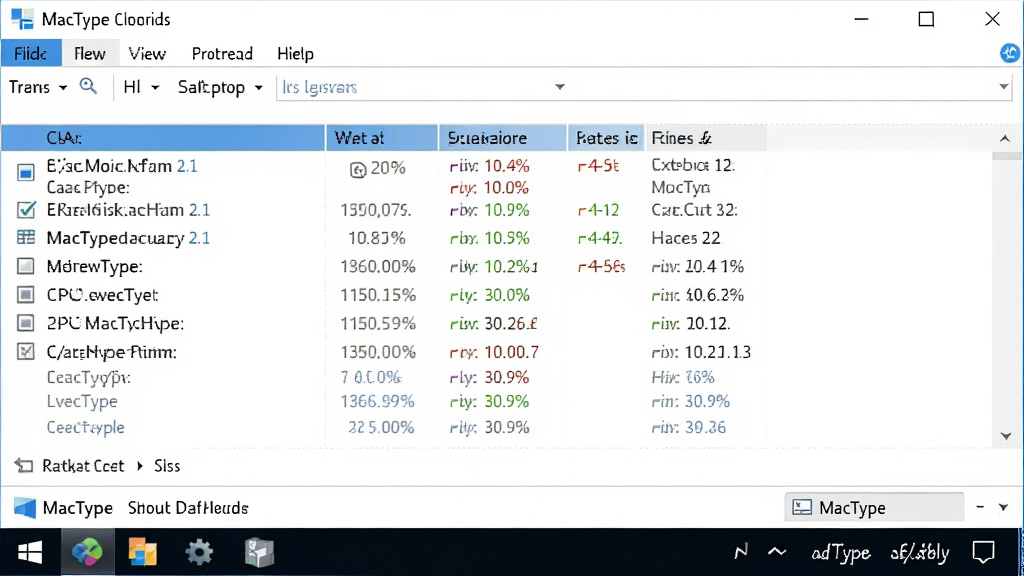The width and height of the screenshot is (1024, 576).
Task: Click the blue round icon beside menu bar
Action: click(x=1010, y=54)
